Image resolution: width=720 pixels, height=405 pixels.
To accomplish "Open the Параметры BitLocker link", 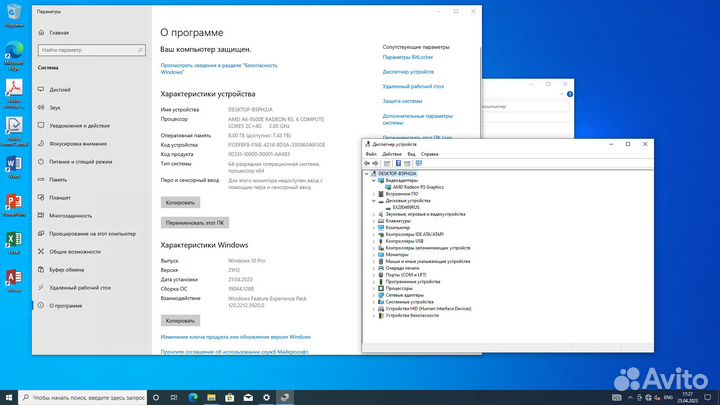I will pyautogui.click(x=408, y=57).
